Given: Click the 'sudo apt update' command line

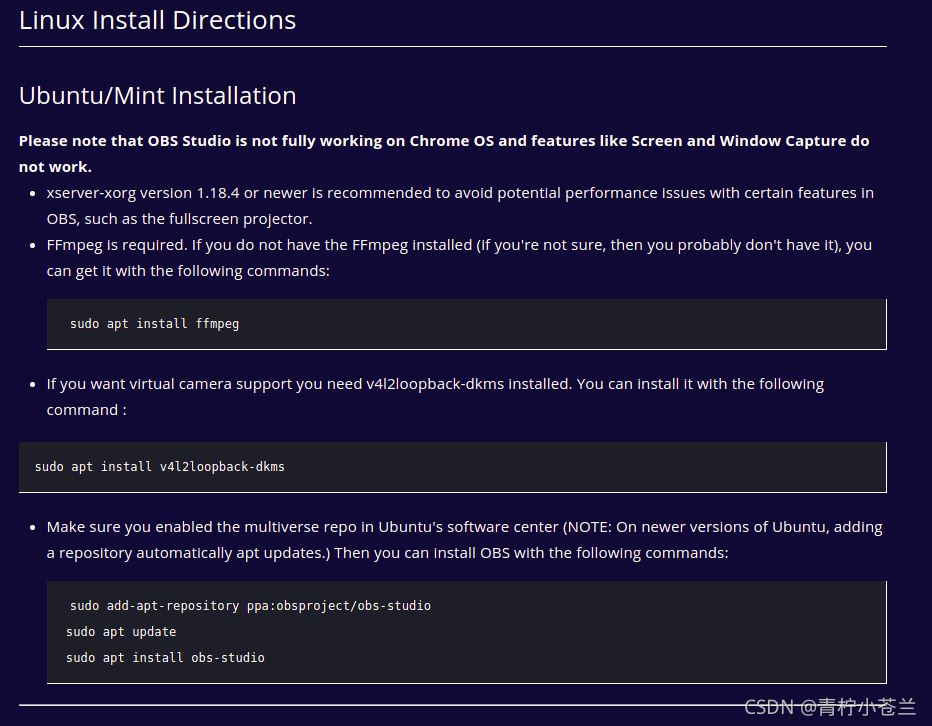Looking at the screenshot, I should [121, 632].
